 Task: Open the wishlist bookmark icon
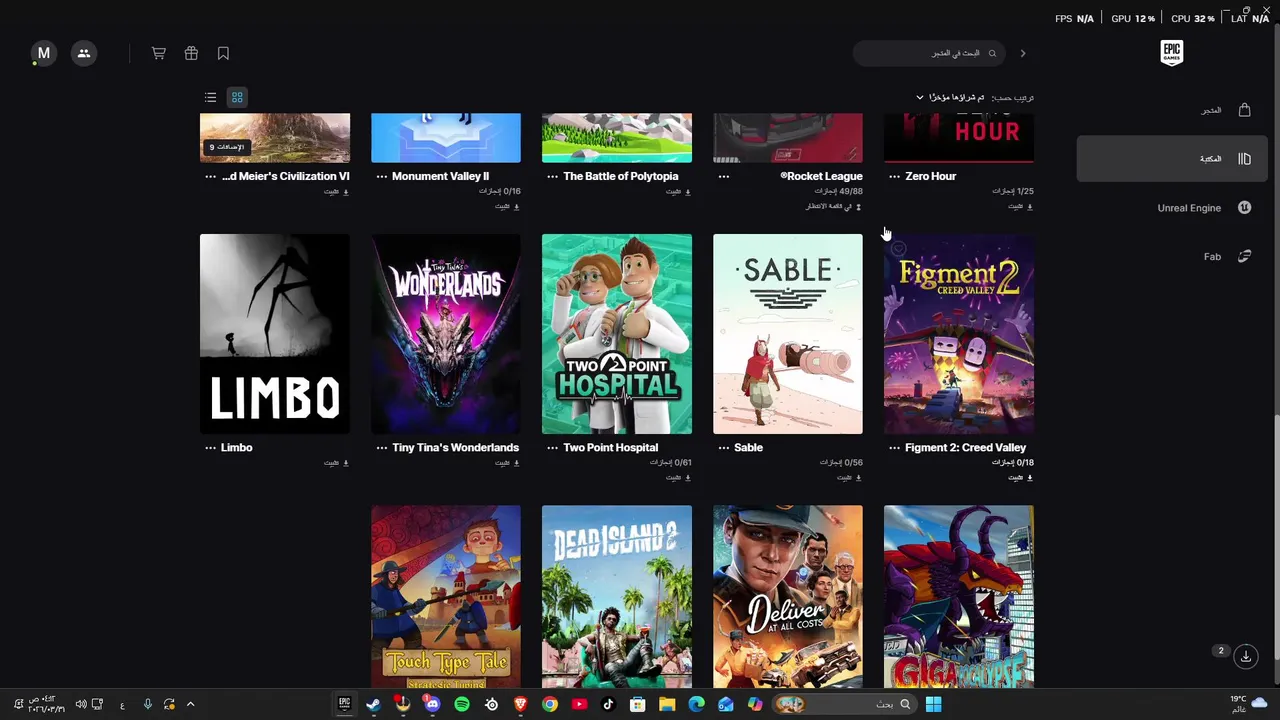click(x=223, y=53)
